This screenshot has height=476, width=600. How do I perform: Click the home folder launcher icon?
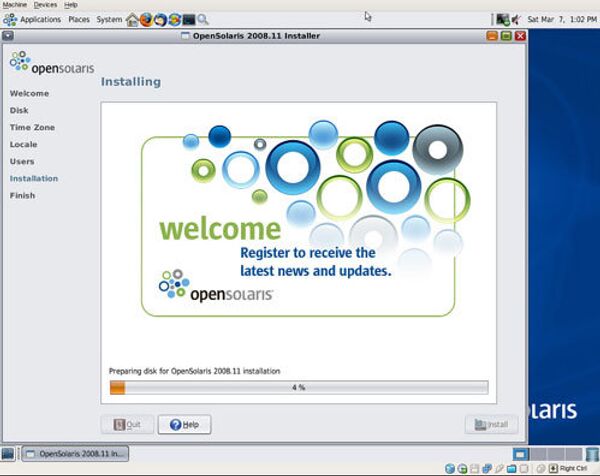pyautogui.click(x=132, y=20)
